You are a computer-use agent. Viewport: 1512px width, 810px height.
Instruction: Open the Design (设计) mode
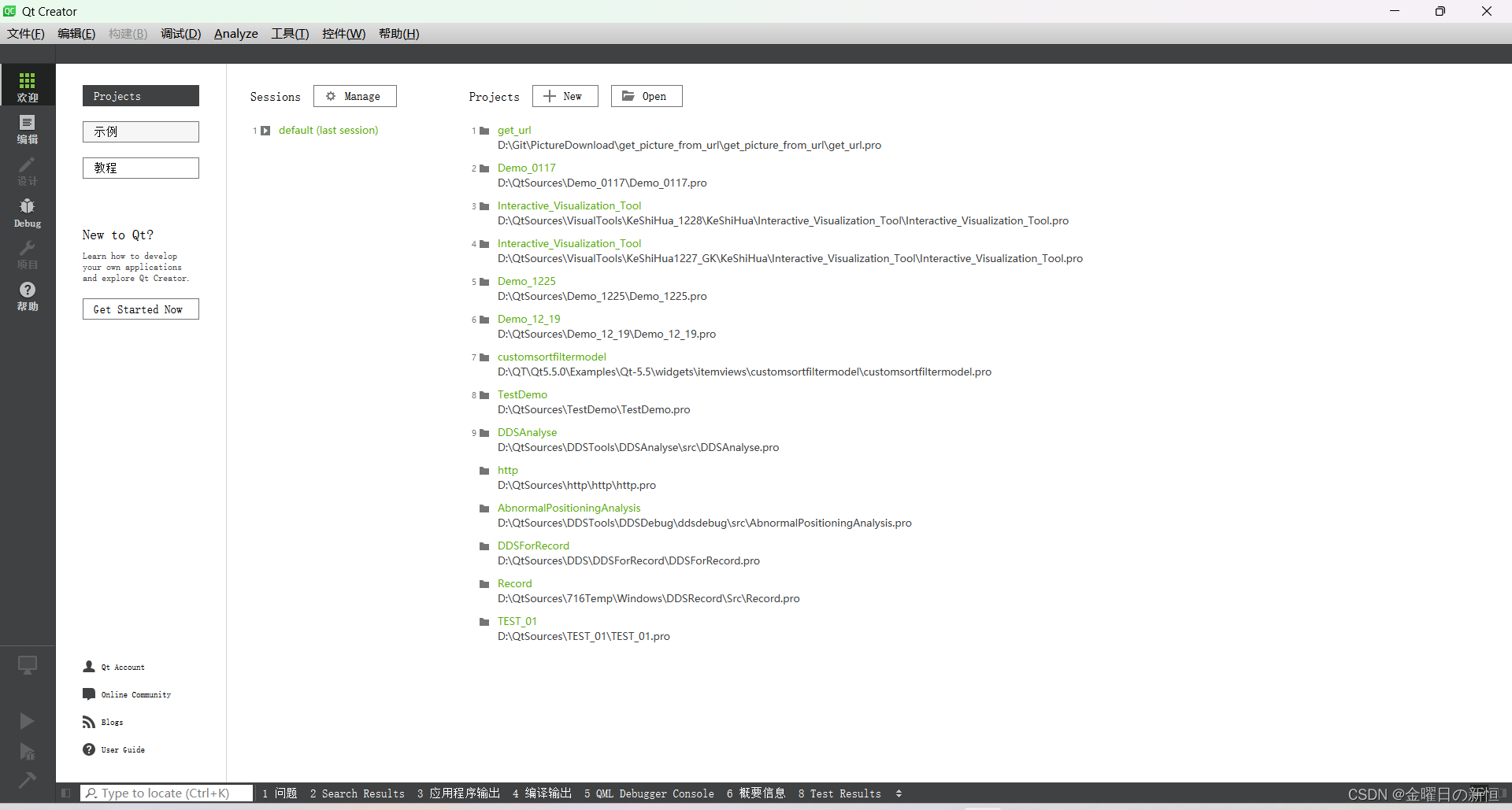[28, 170]
